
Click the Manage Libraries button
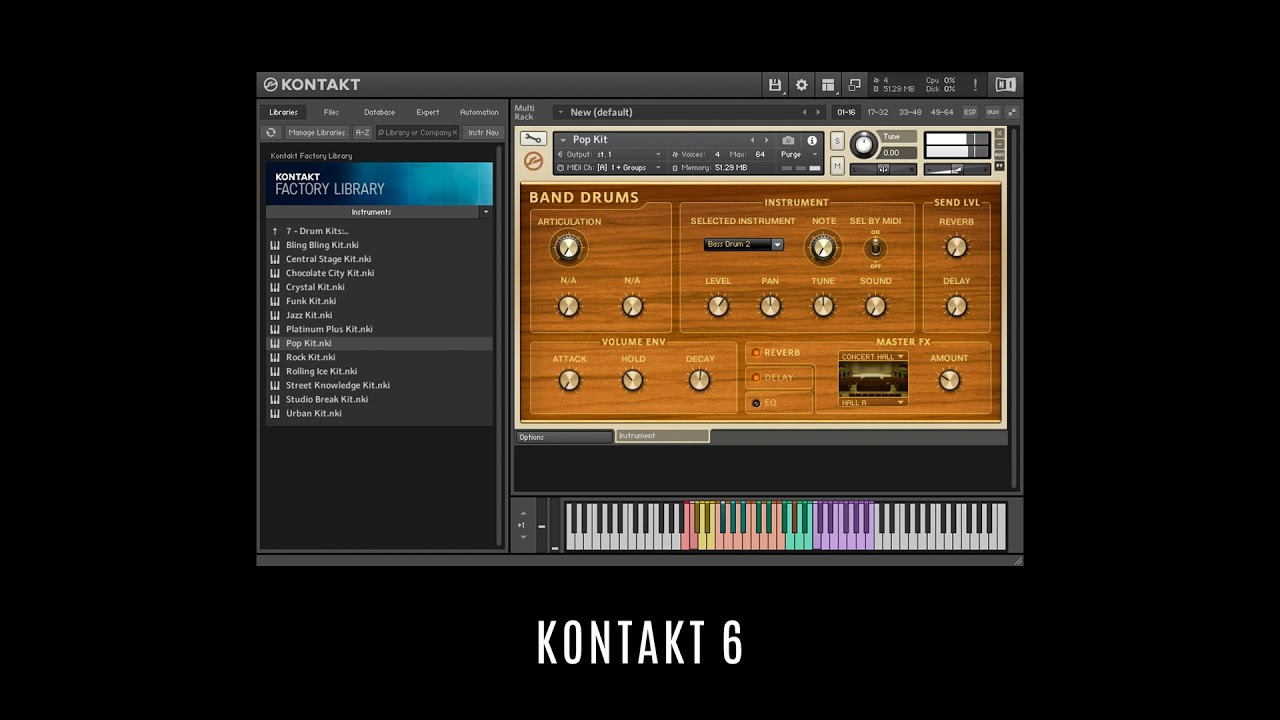pyautogui.click(x=316, y=132)
